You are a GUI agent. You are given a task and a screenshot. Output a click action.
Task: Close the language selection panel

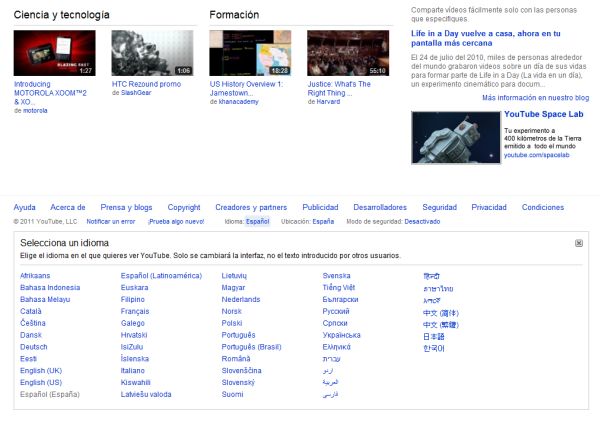click(579, 243)
